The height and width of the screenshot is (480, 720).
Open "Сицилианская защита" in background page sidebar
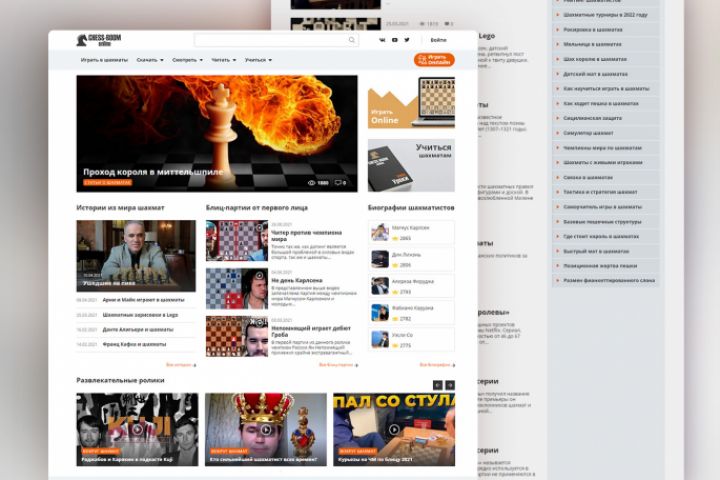click(593, 119)
